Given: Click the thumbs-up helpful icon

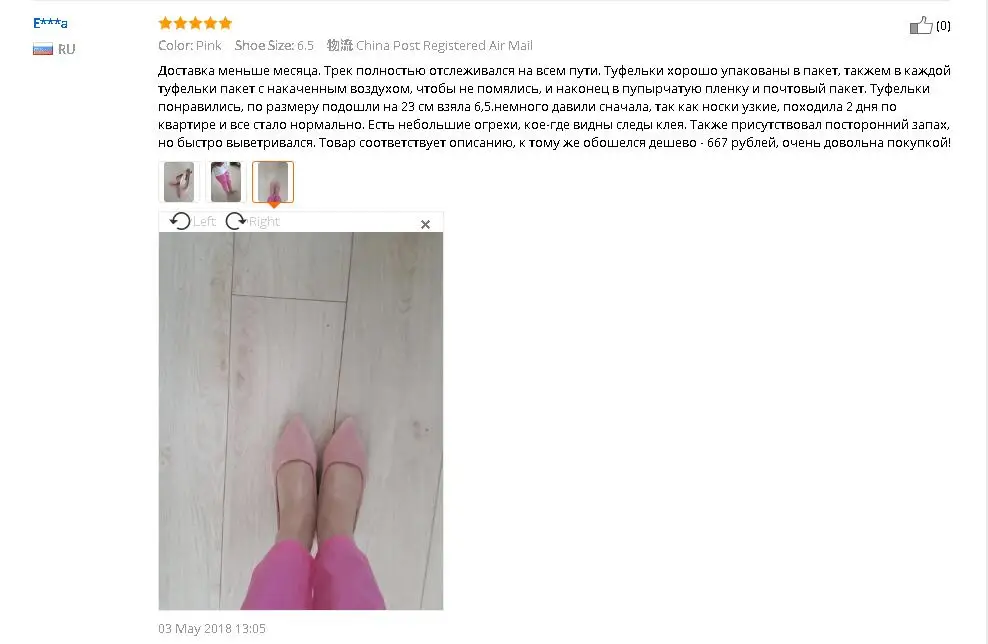Looking at the screenshot, I should tap(921, 25).
